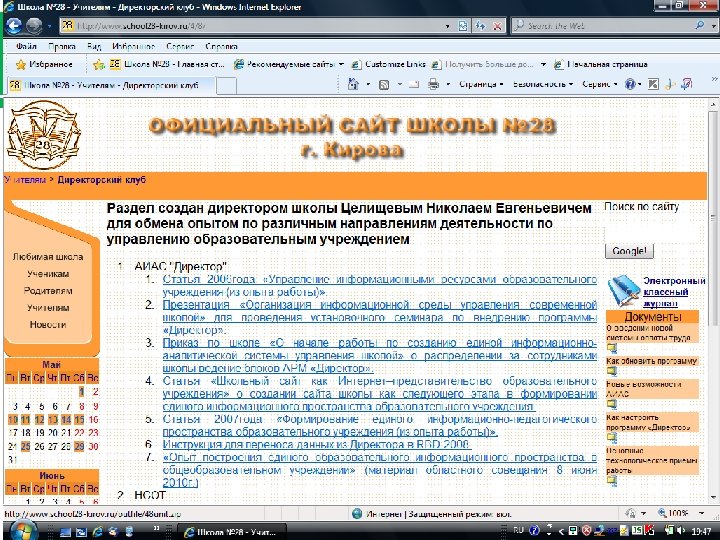Image resolution: width=720 pixels, height=540 pixels.
Task: Open the Сервис menu in menu bar
Action: 180,46
